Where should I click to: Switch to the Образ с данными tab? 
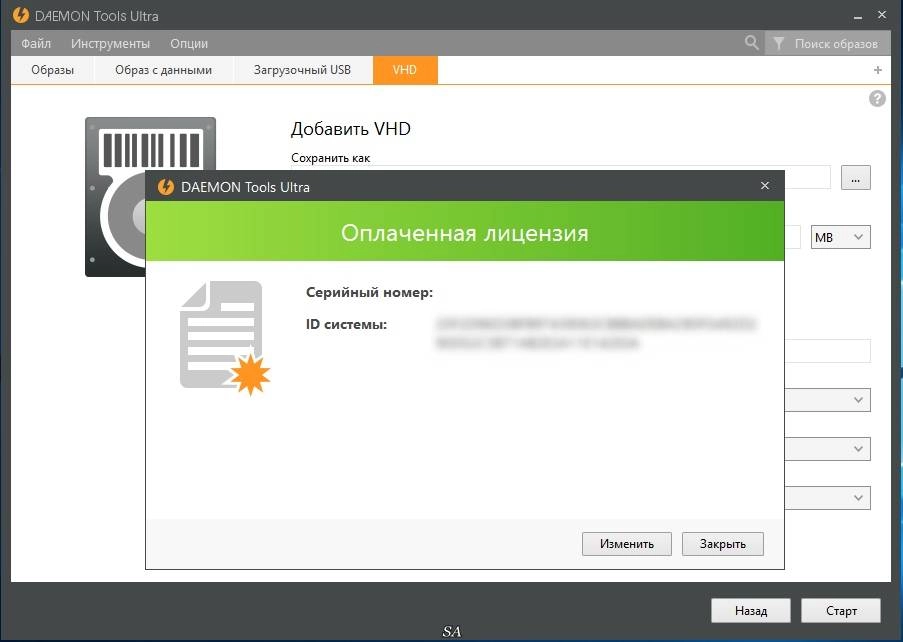[164, 70]
